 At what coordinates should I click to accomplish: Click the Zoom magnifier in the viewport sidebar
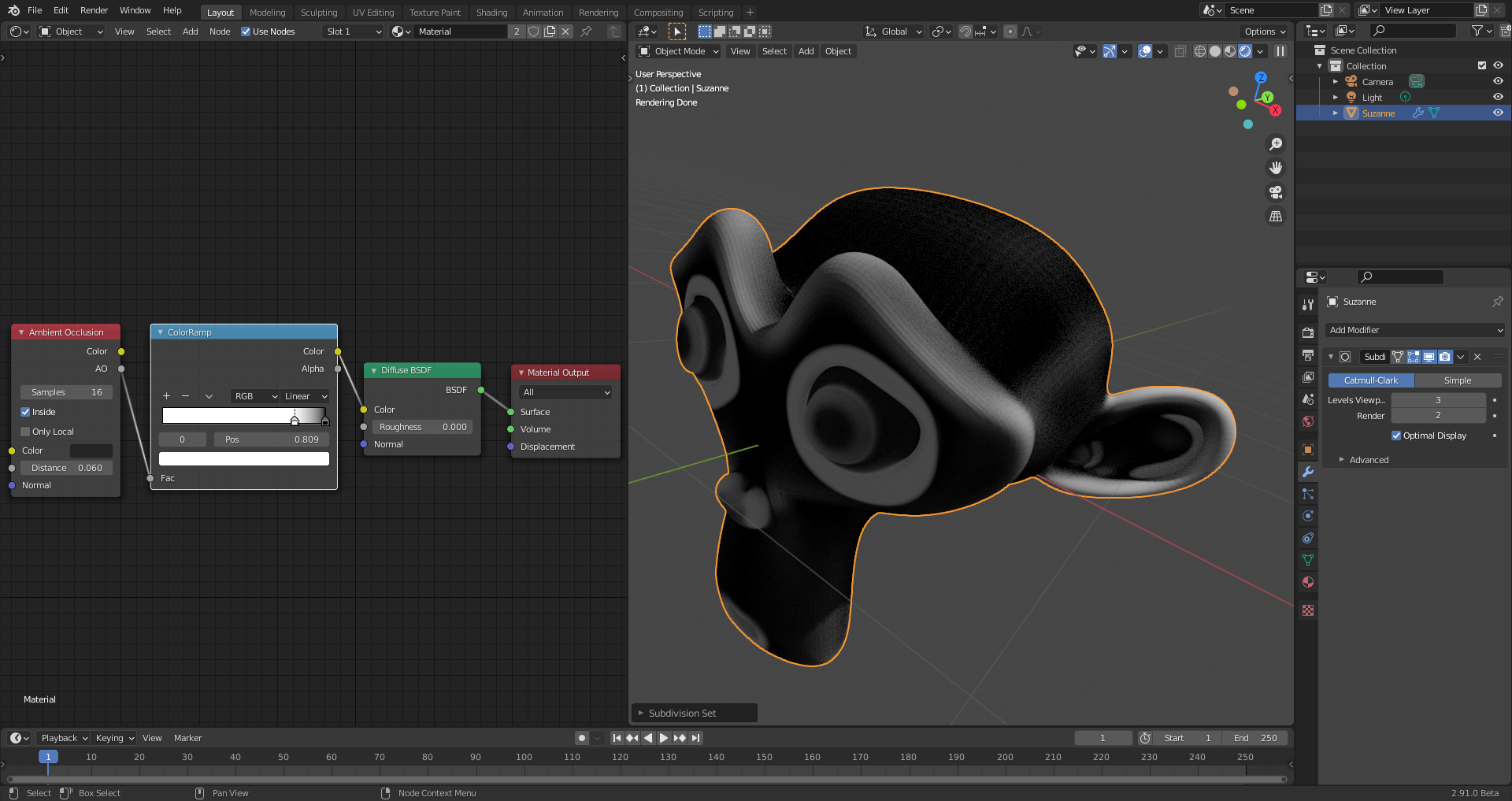click(x=1276, y=143)
